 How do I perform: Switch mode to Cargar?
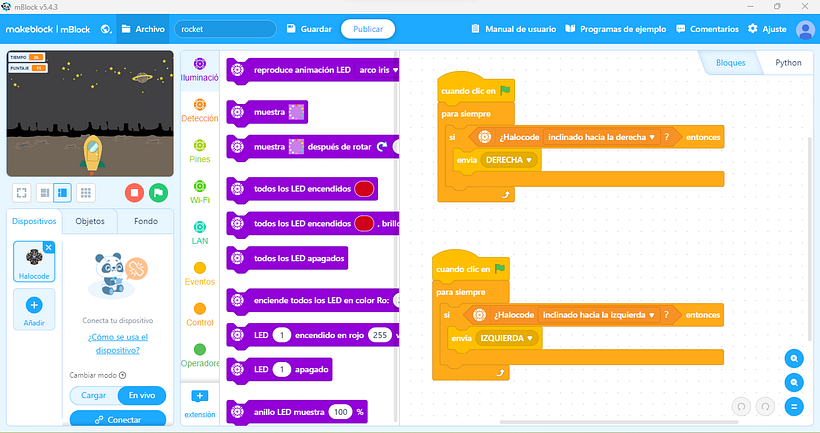94,395
